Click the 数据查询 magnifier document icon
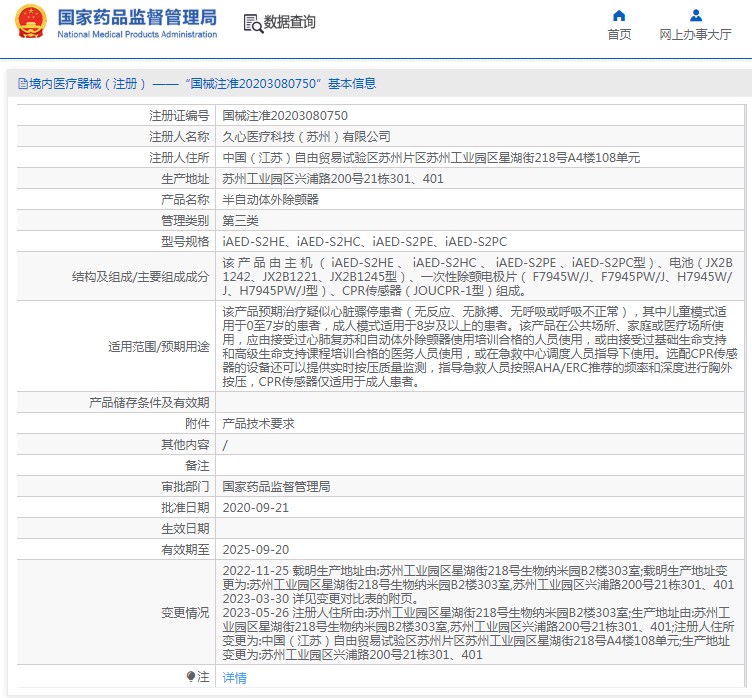 coord(254,22)
